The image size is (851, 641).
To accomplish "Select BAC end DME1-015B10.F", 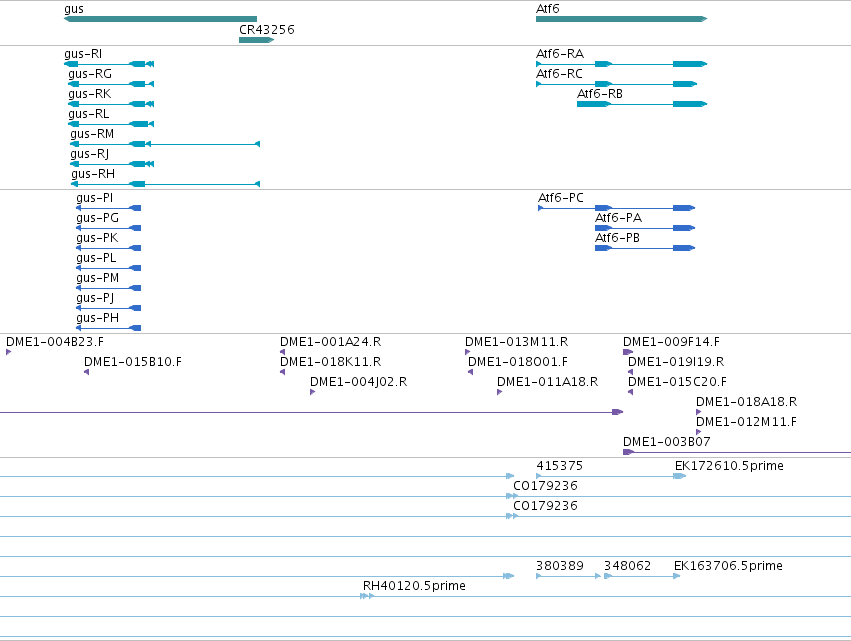I will [133, 363].
